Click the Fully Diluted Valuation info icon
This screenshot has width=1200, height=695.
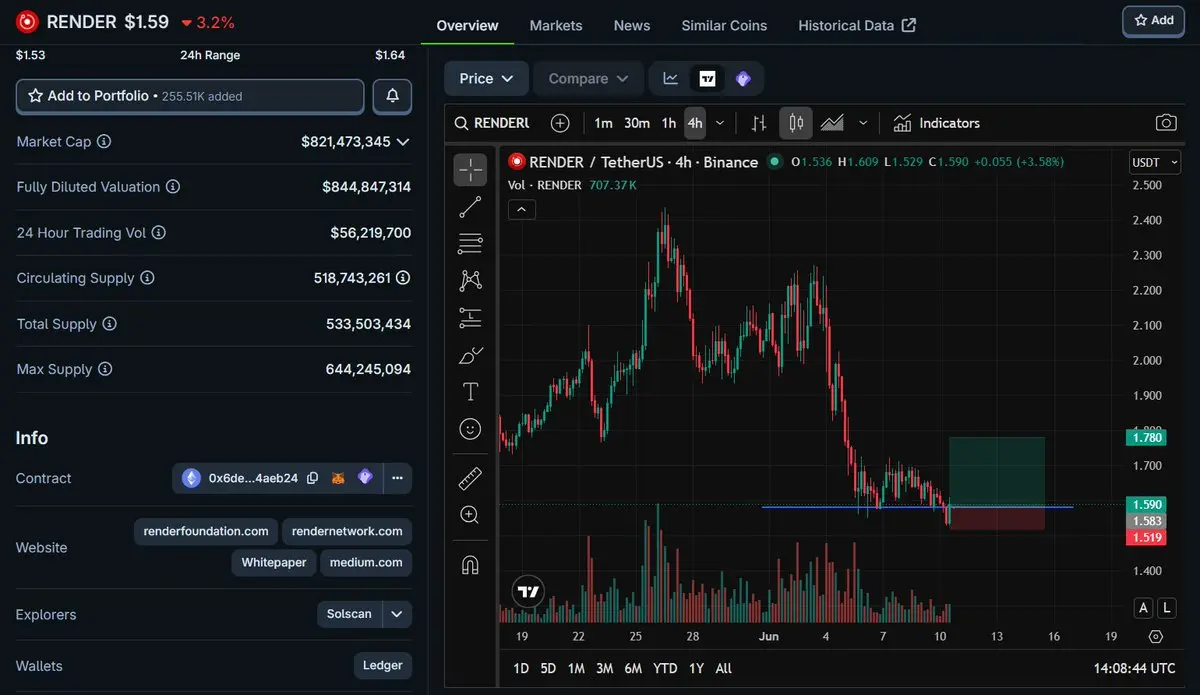173,187
